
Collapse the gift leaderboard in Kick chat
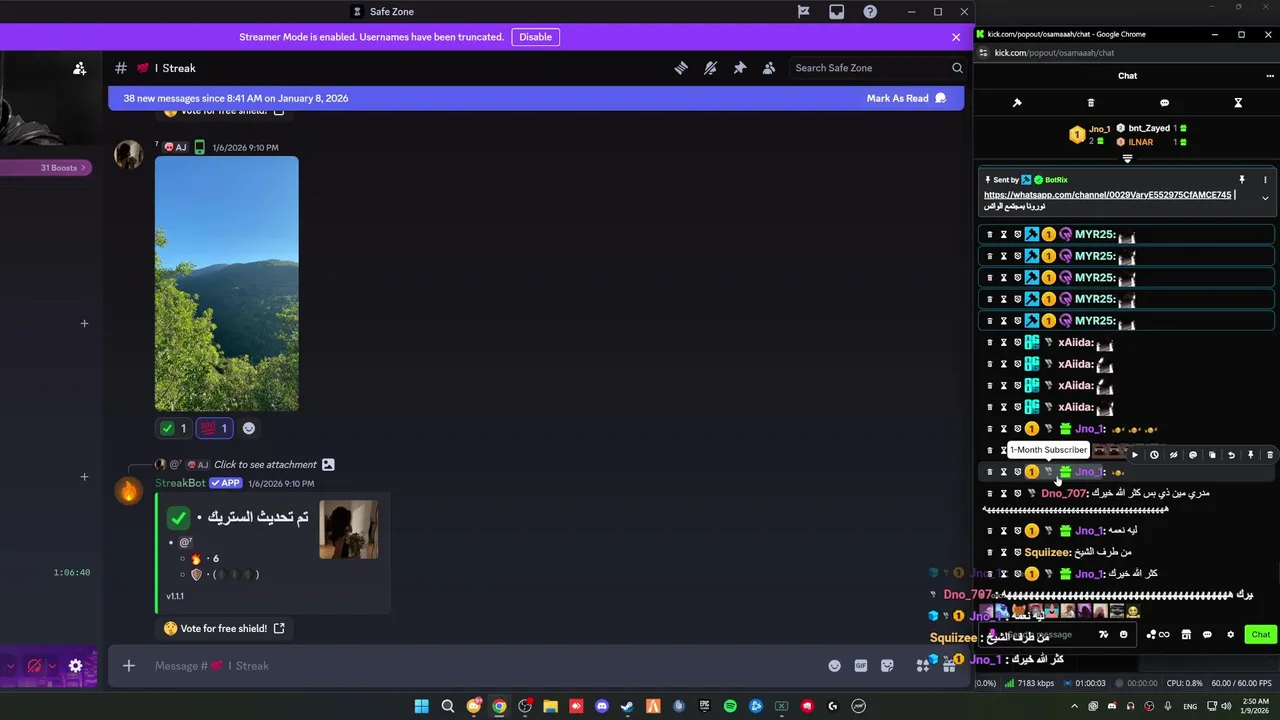click(x=1127, y=159)
